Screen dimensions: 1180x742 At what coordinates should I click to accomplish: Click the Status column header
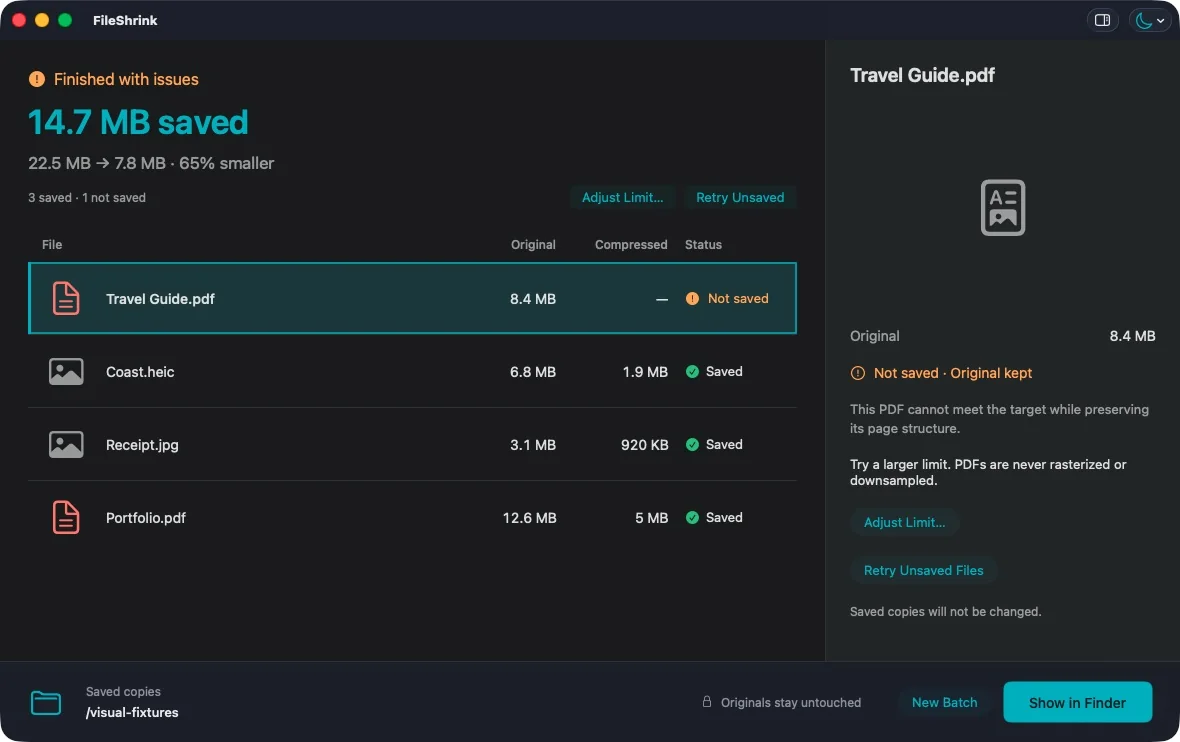[x=703, y=245]
